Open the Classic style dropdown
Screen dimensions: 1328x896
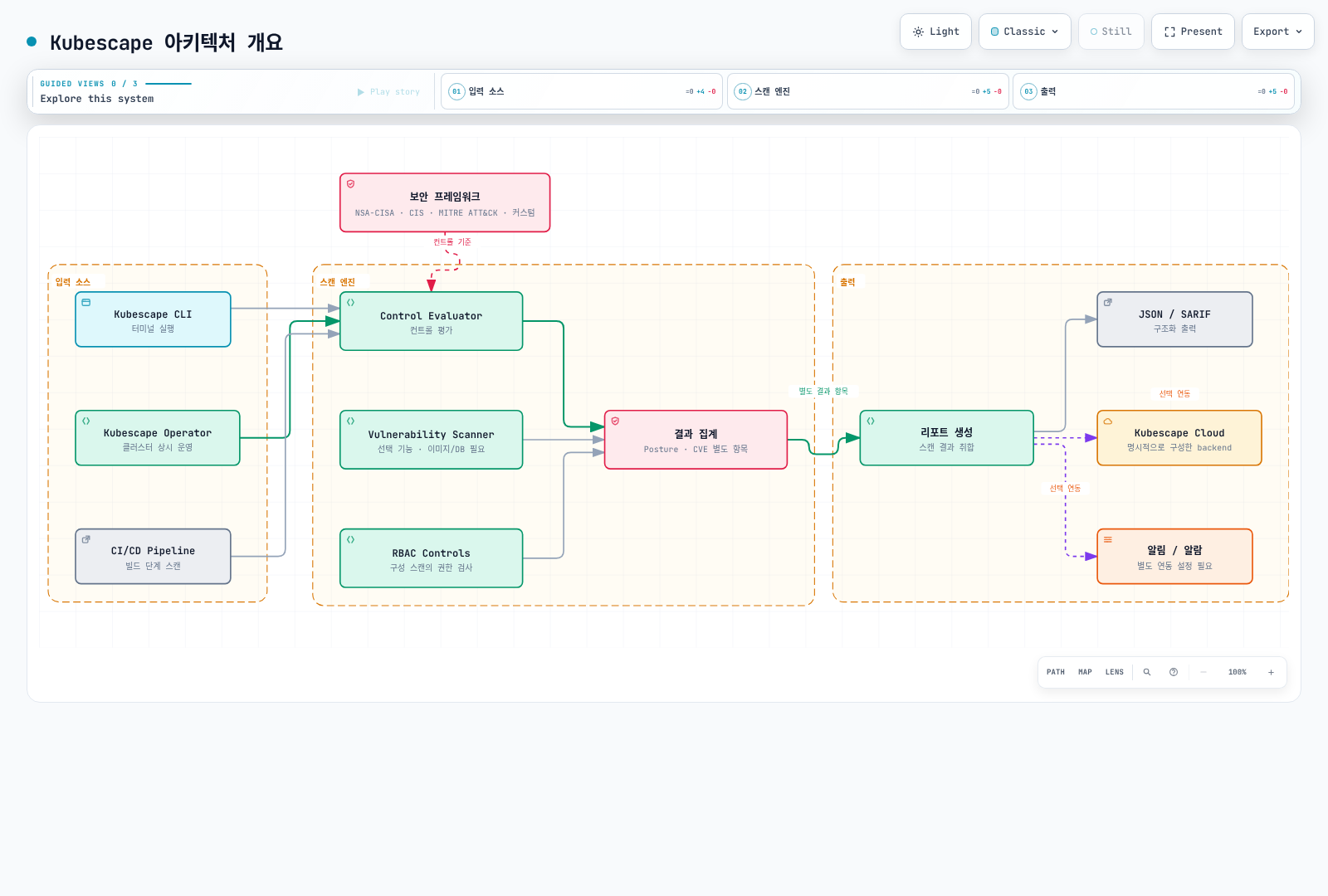(x=1024, y=32)
